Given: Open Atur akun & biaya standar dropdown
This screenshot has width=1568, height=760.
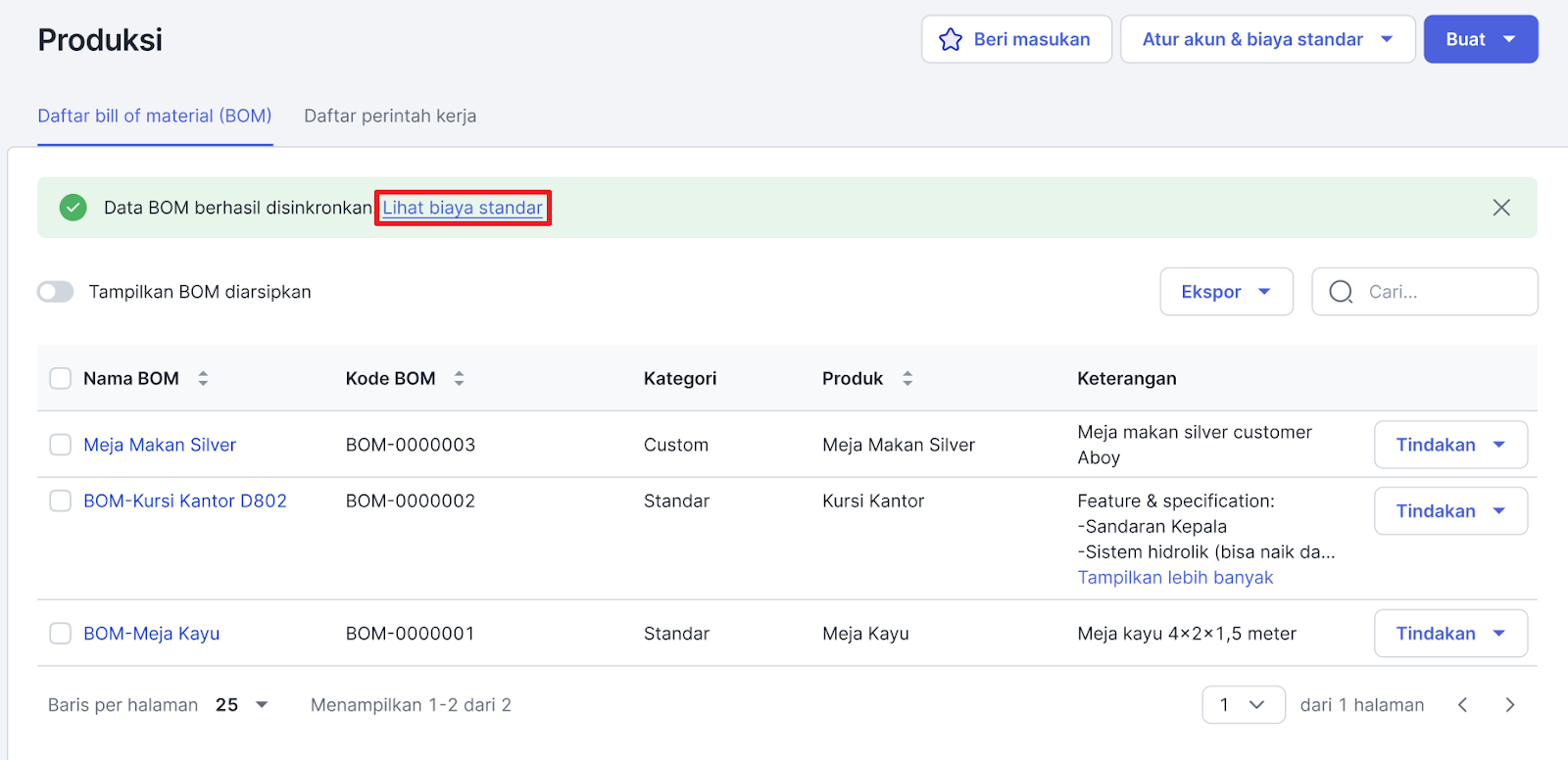Looking at the screenshot, I should pos(1267,39).
